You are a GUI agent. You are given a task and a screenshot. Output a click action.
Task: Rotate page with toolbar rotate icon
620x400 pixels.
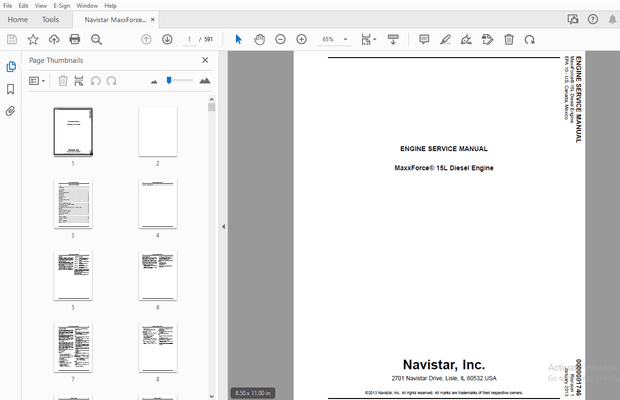coord(529,39)
